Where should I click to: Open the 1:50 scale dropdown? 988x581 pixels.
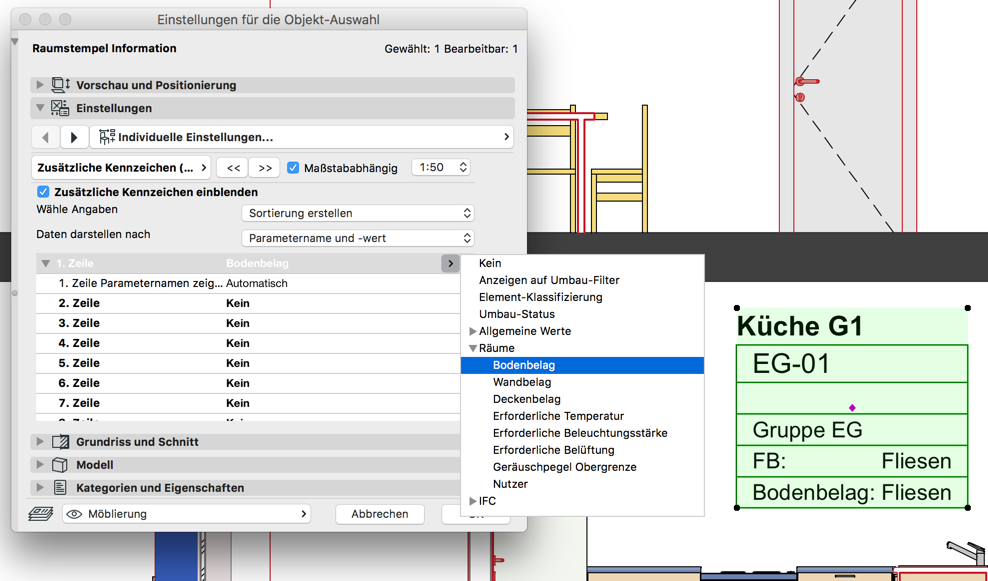441,167
